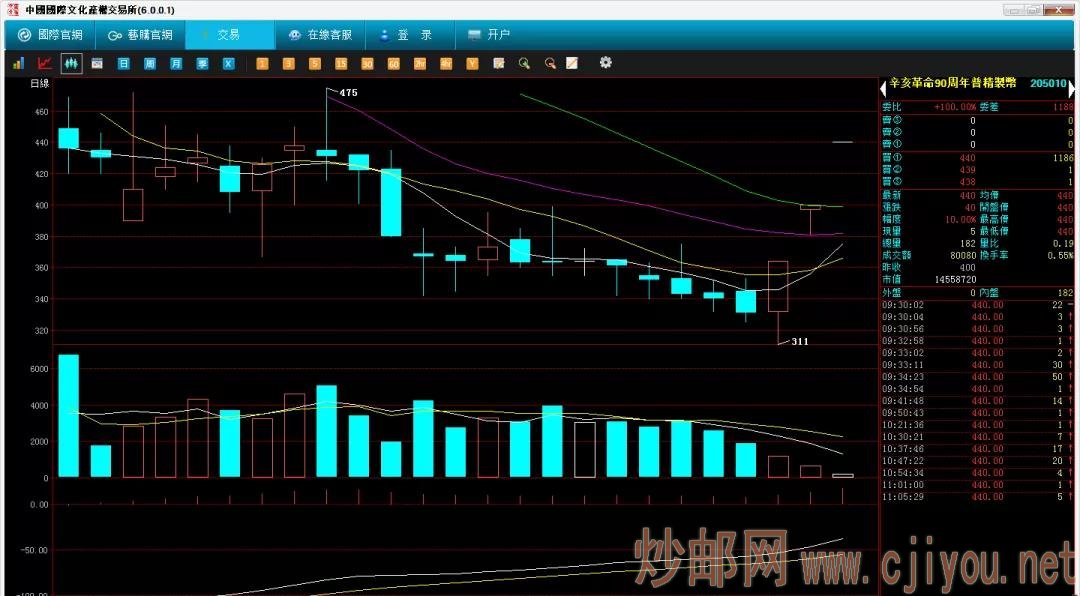This screenshot has height=596, width=1080.
Task: Select the 5-minute period icon
Action: tap(315, 63)
